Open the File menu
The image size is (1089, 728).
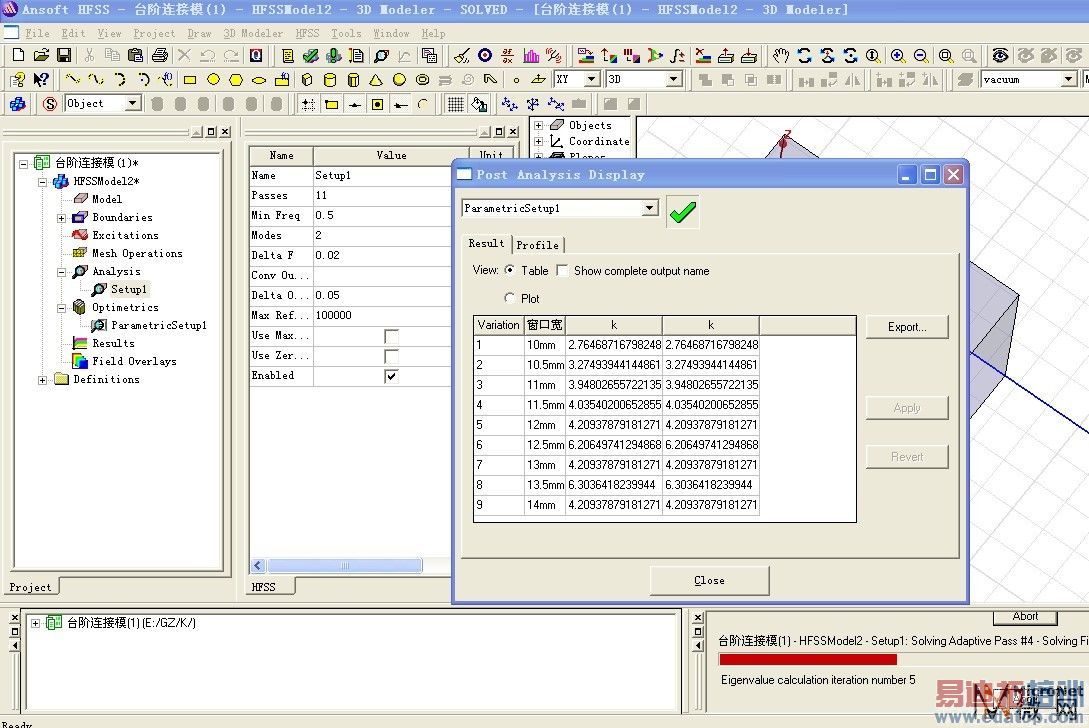[x=37, y=33]
